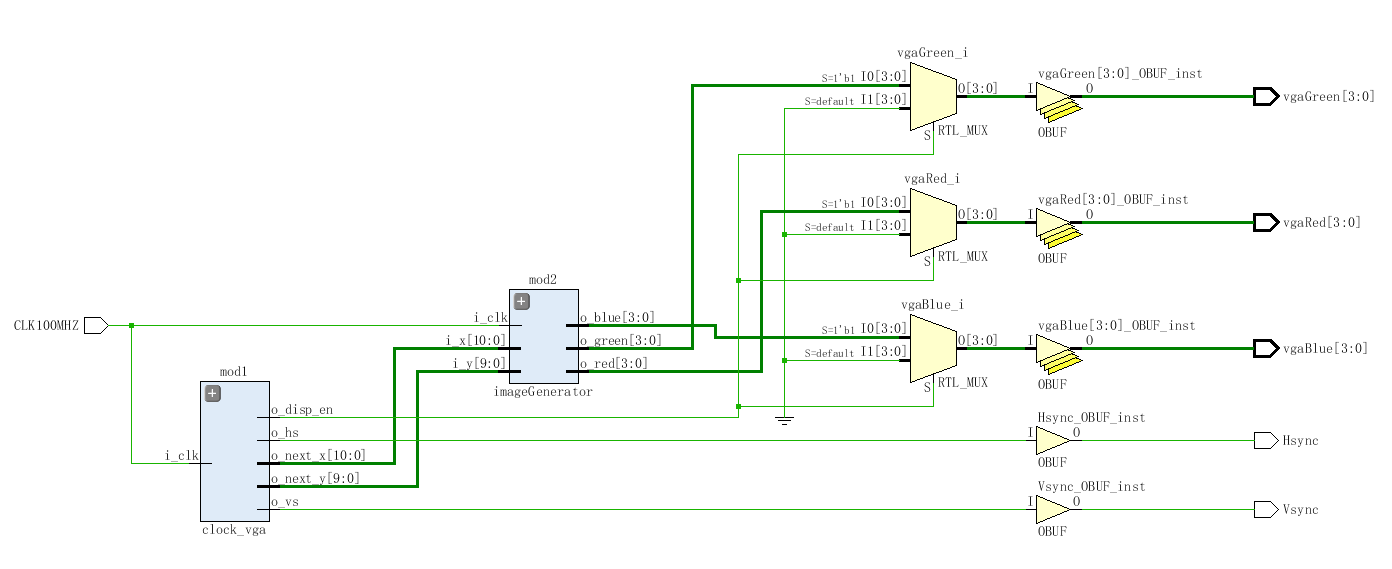Select the vgaRed_i RTL_MUX symbol
The image size is (1392, 569).
(x=933, y=223)
